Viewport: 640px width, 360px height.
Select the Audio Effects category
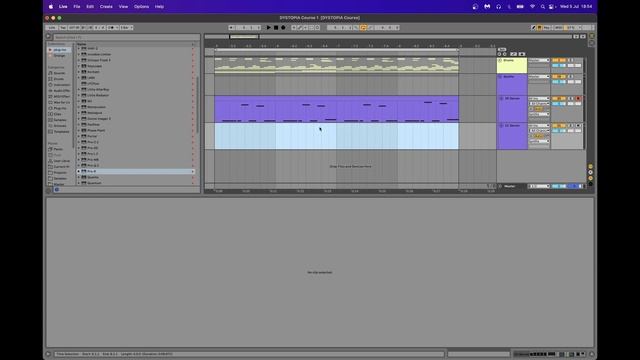point(61,91)
